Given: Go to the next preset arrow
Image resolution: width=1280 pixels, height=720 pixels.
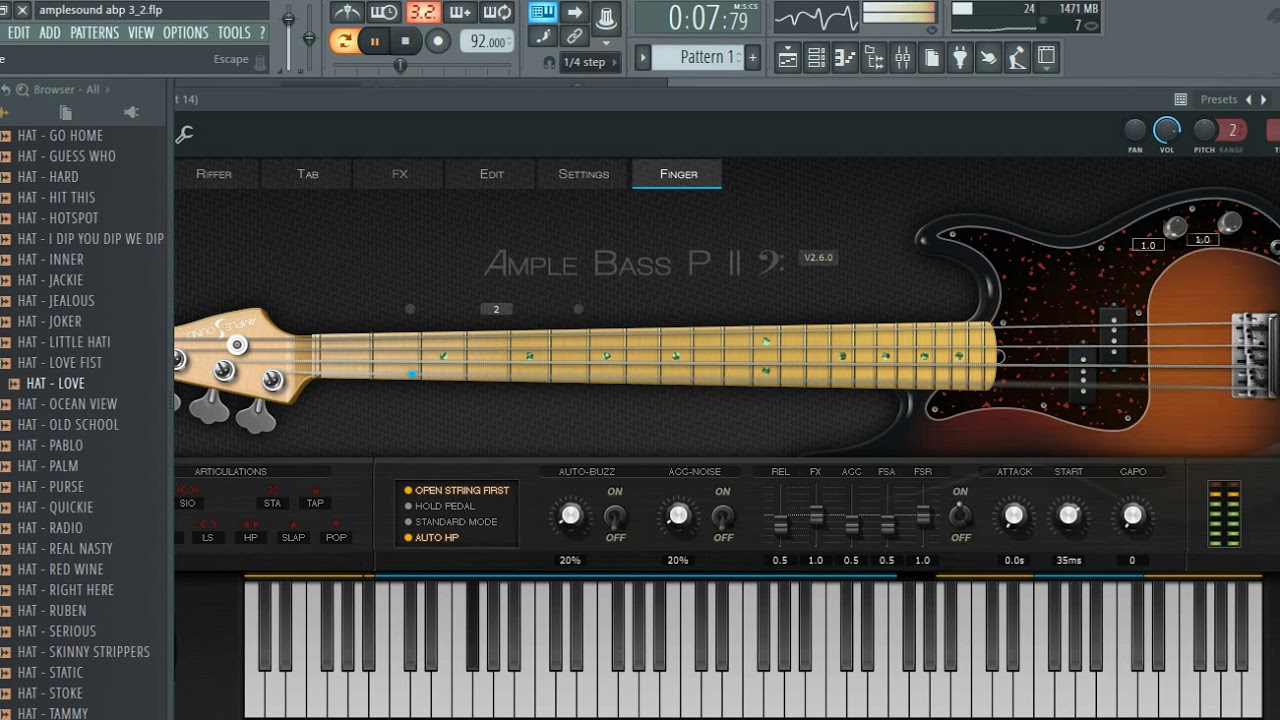Looking at the screenshot, I should 1264,99.
